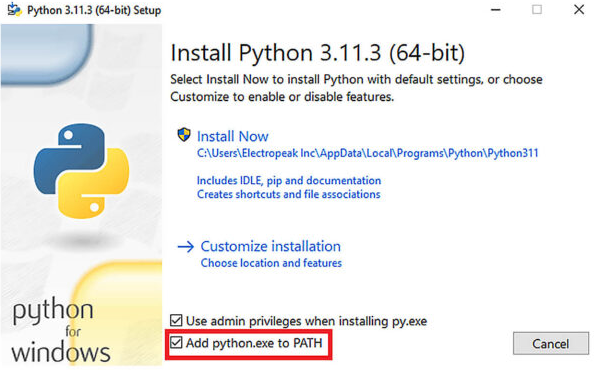The image size is (606, 382).
Task: Click the UAC shield icon beside Install Now
Action: pyautogui.click(x=184, y=135)
